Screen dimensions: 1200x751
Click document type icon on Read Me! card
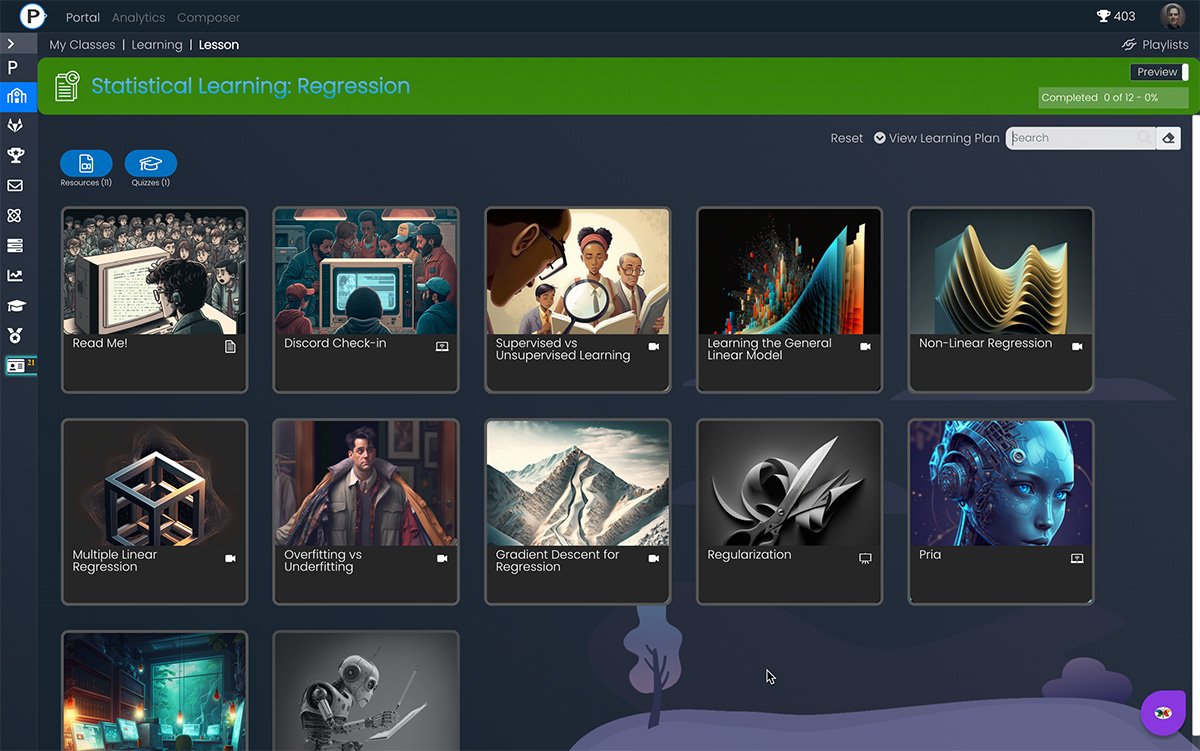(x=230, y=347)
